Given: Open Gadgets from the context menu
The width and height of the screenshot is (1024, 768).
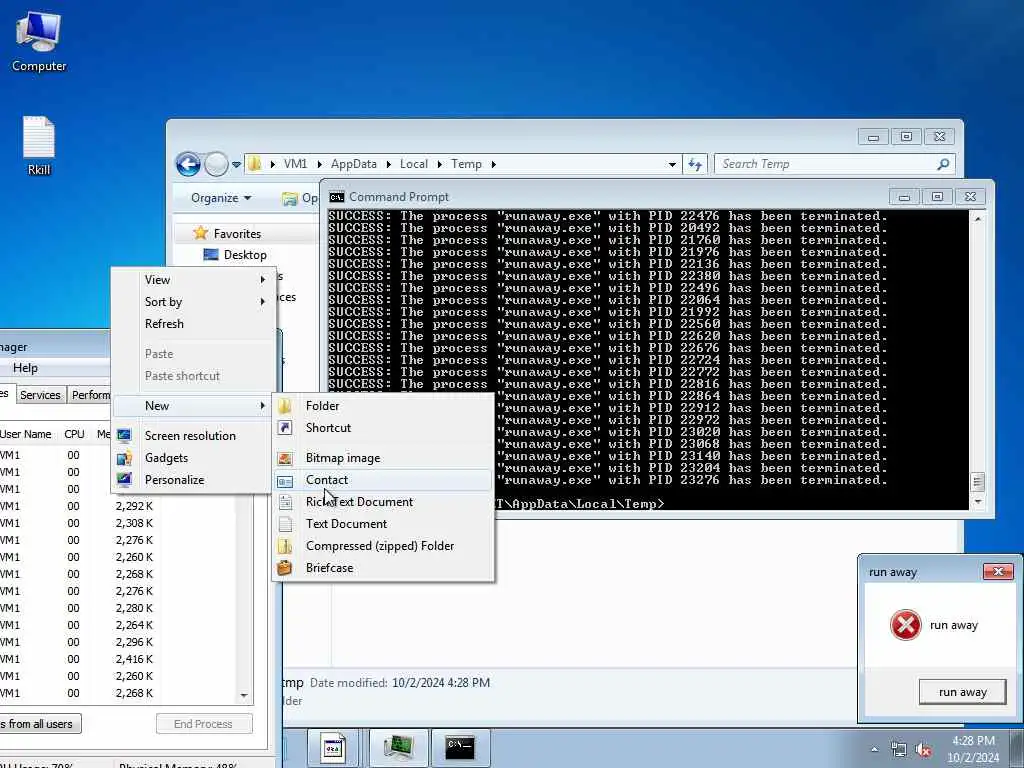Looking at the screenshot, I should [x=193, y=458].
